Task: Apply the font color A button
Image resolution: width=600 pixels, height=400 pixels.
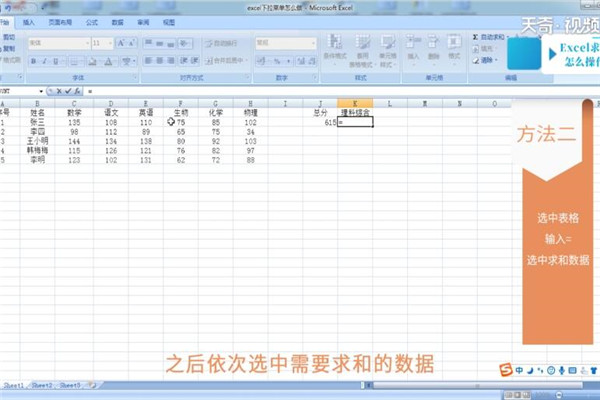Action: [x=109, y=61]
